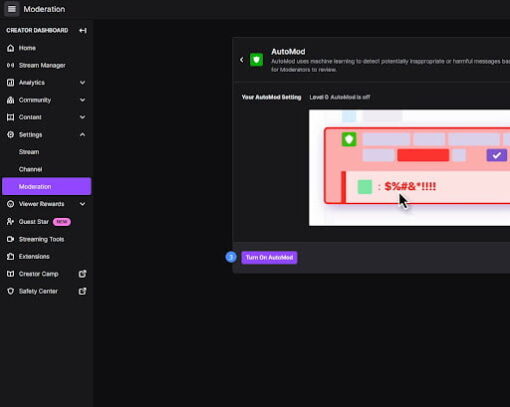Image resolution: width=510 pixels, height=407 pixels.
Task: Click the Community people icon
Action: pos(11,100)
